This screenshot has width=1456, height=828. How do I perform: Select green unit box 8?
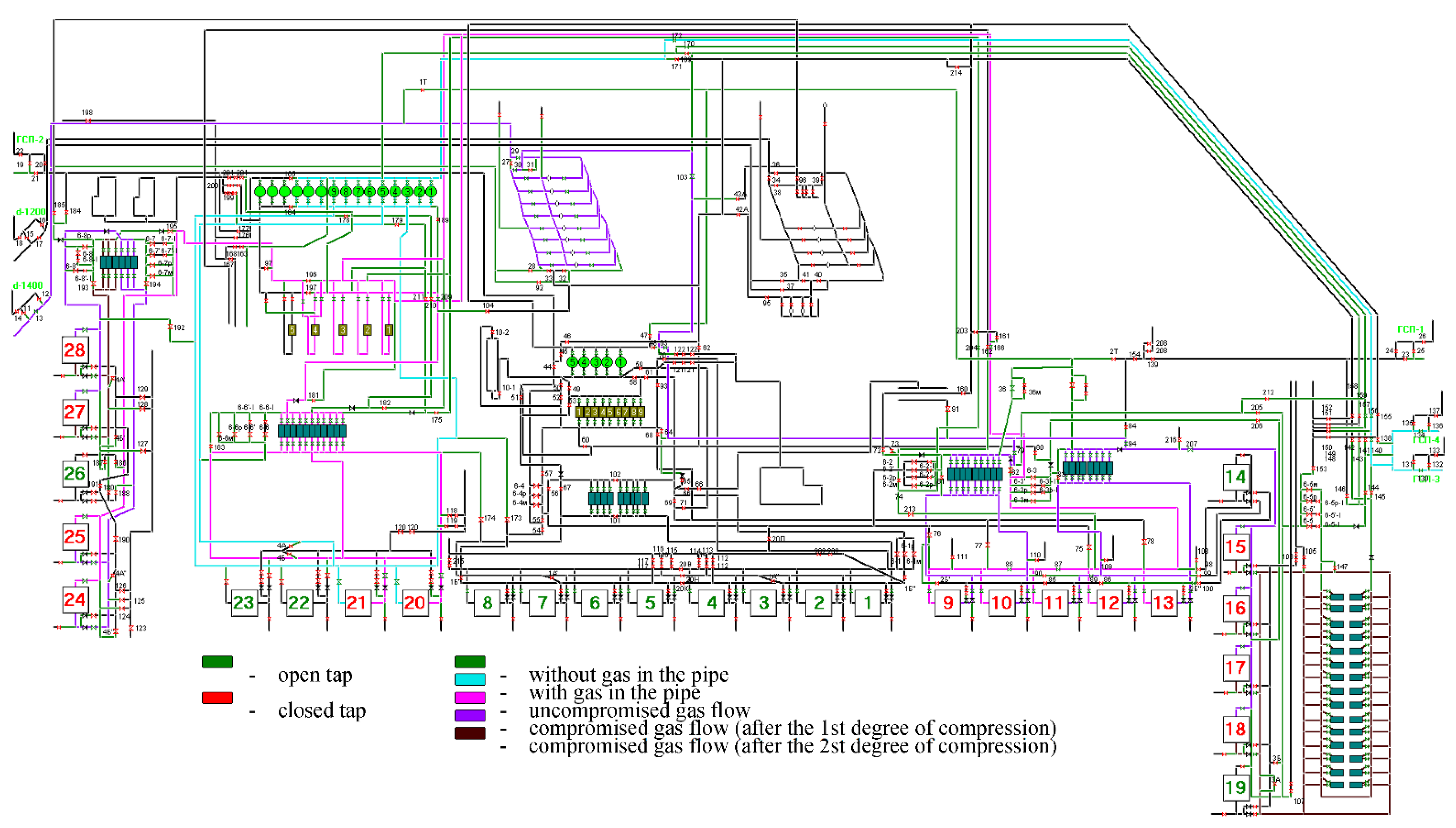487,602
